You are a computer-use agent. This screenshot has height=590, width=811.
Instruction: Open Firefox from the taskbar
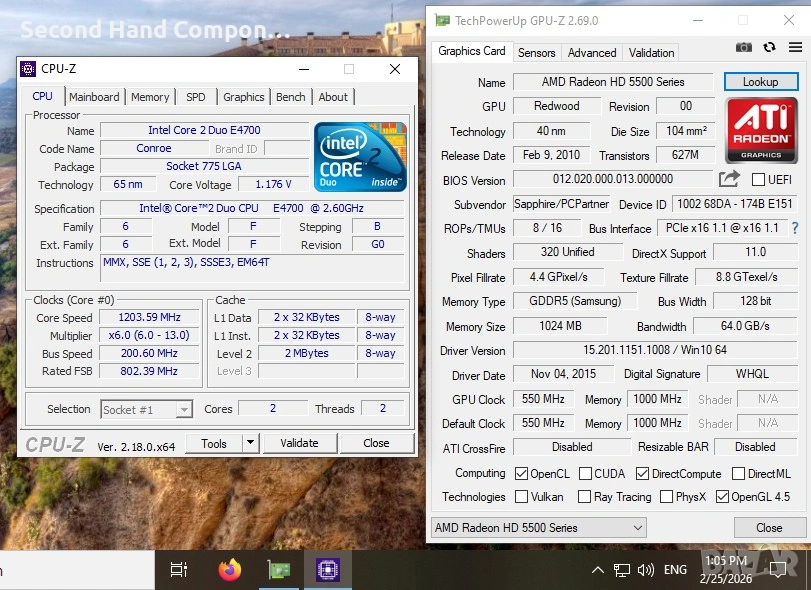pyautogui.click(x=230, y=570)
